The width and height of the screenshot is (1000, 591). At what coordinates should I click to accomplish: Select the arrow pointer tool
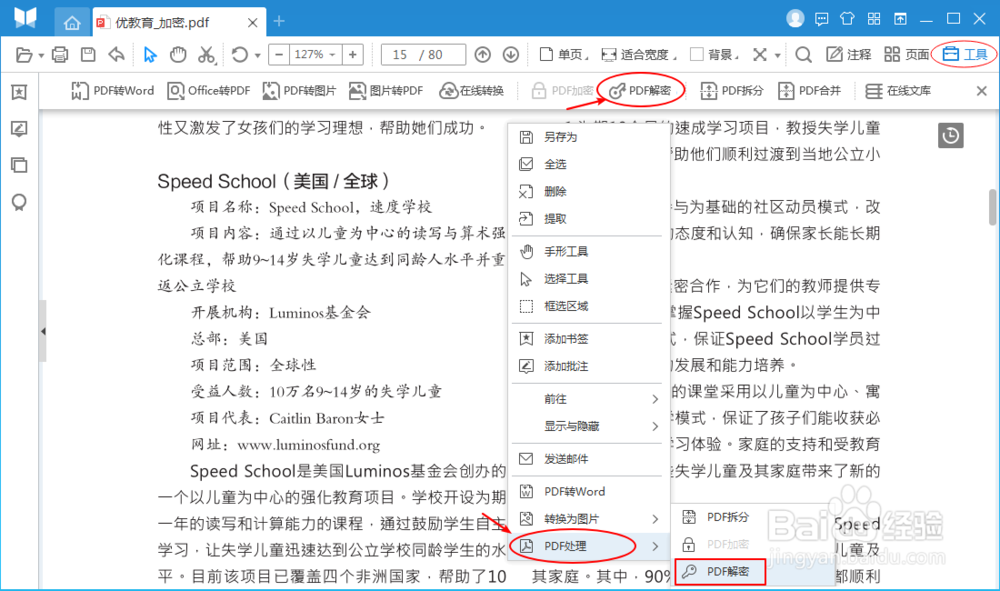point(150,55)
